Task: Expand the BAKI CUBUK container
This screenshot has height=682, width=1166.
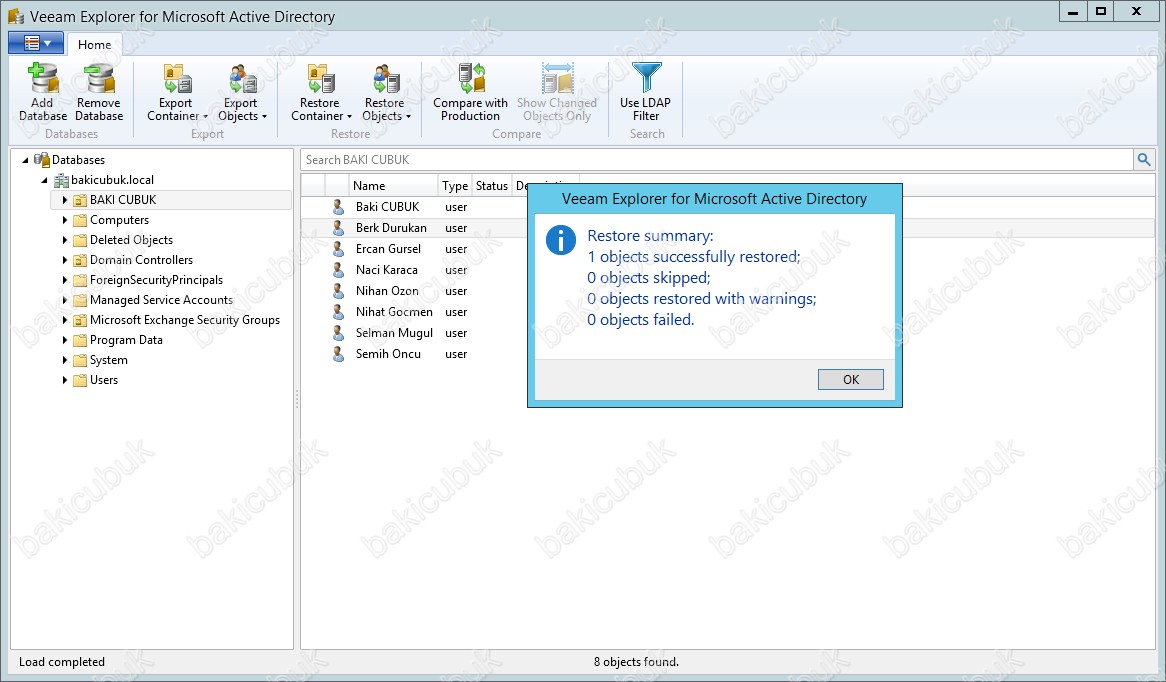Action: tap(65, 200)
